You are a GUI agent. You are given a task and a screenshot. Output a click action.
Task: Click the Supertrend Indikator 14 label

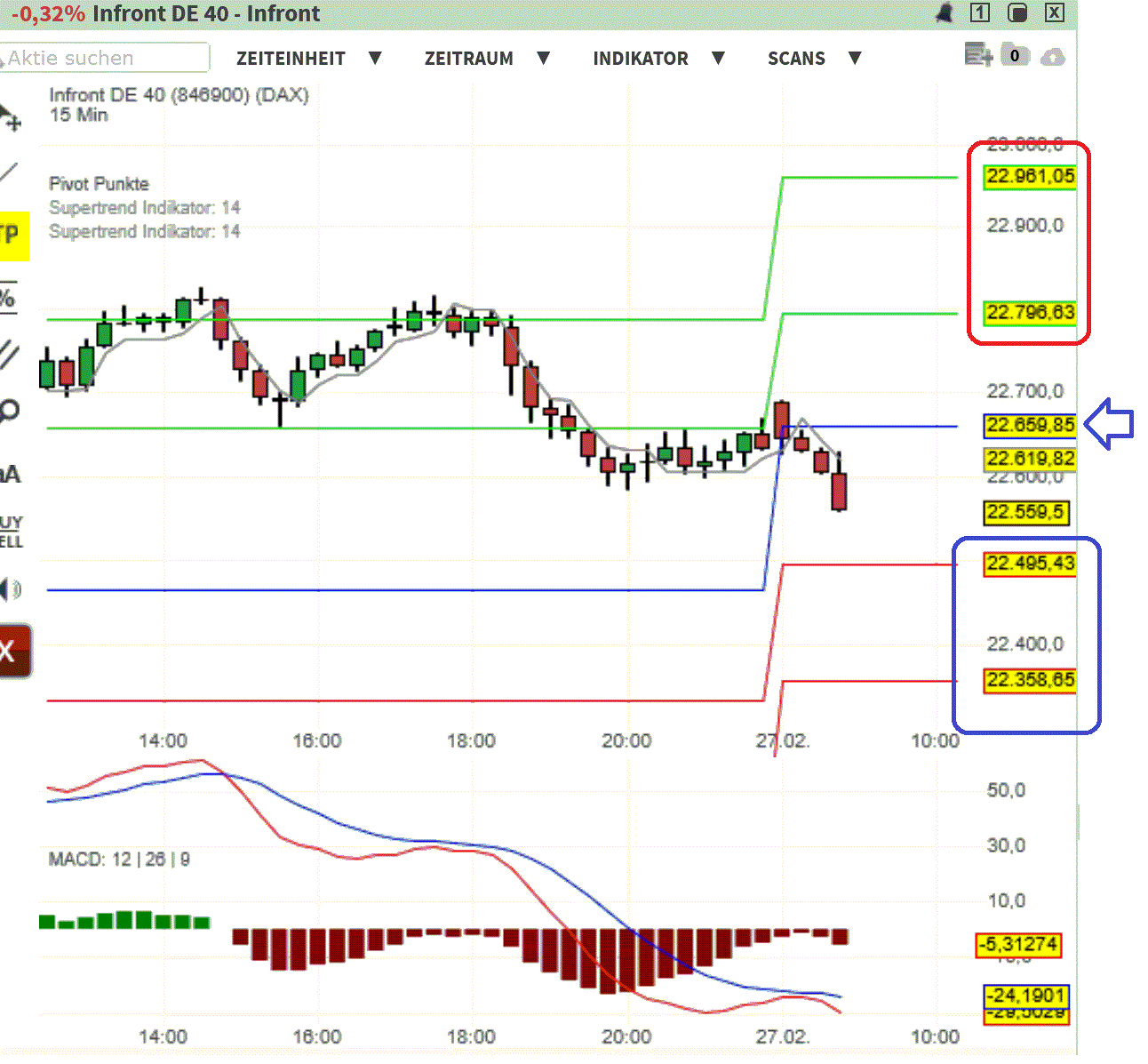coord(145,207)
